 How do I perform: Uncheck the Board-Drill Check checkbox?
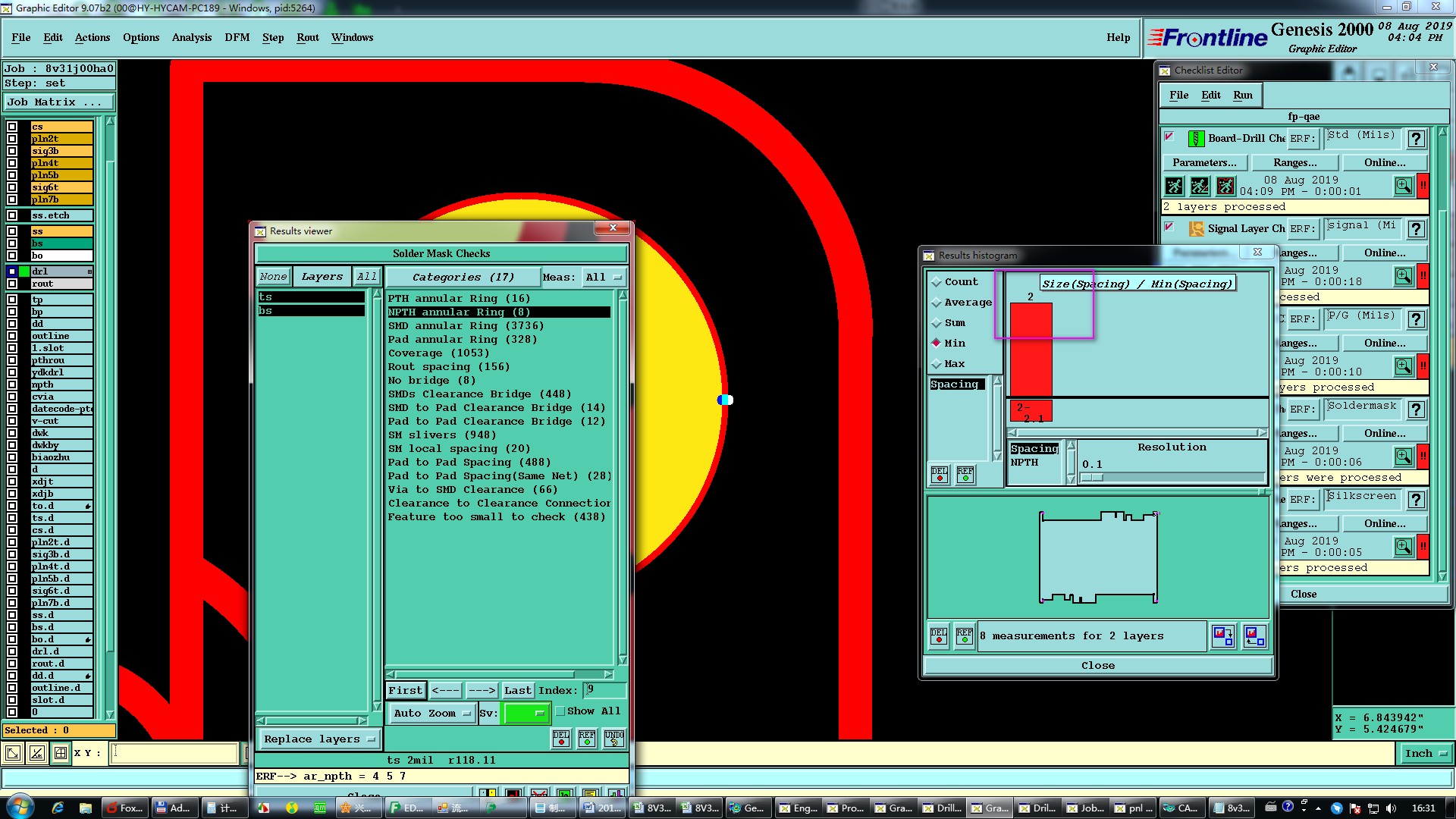[1169, 137]
